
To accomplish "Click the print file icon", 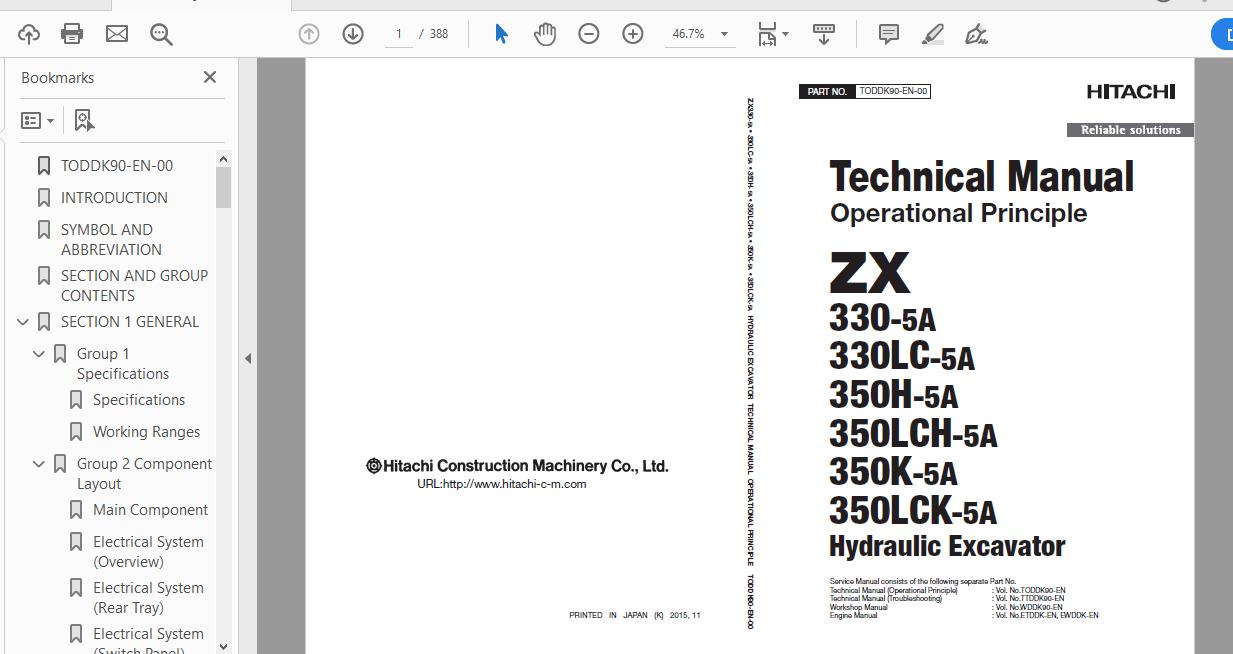I will [72, 34].
